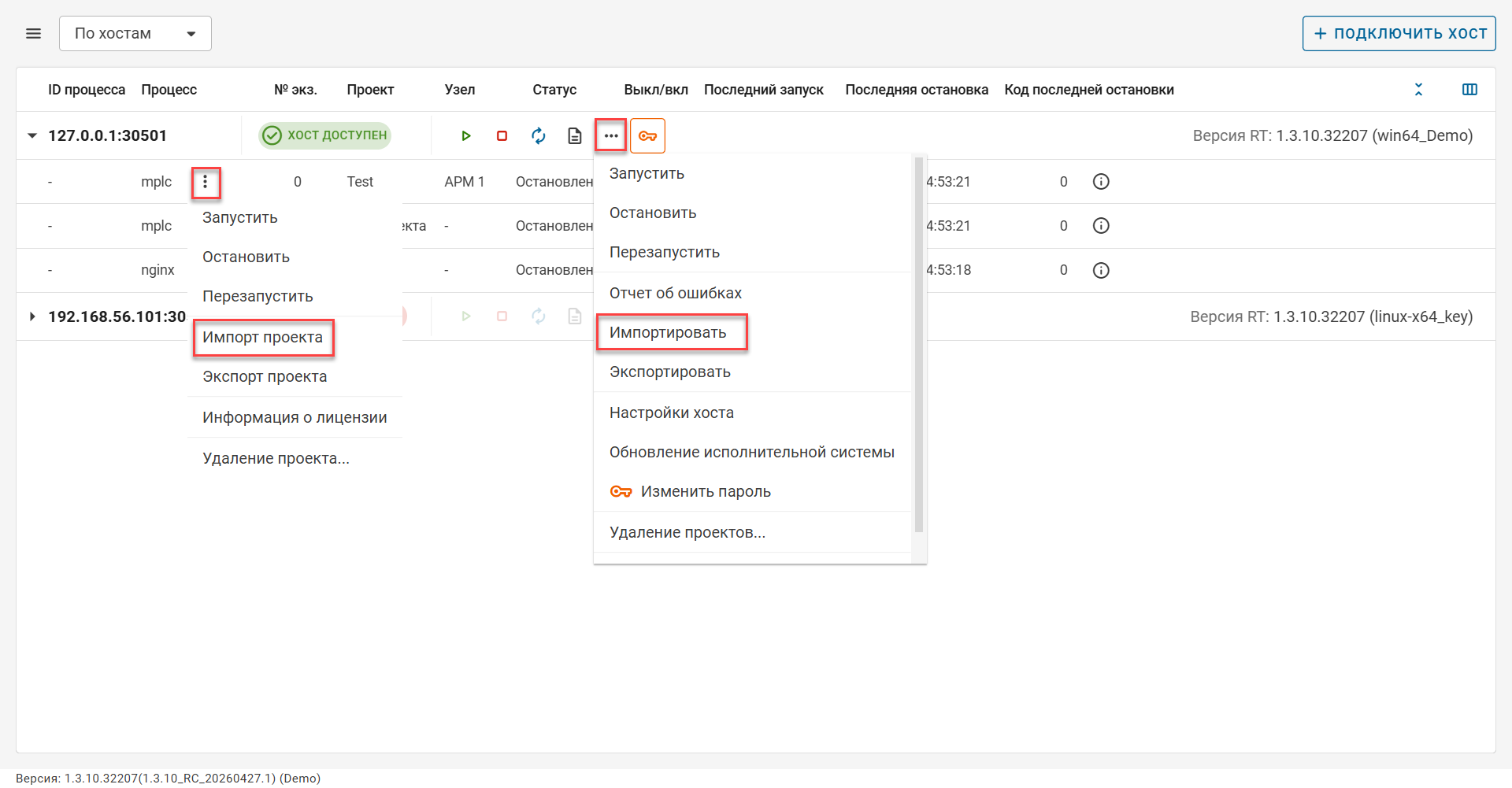Click the 'Хост доступен' status badge
Image resolution: width=1512 pixels, height=788 pixels.
coord(325,135)
